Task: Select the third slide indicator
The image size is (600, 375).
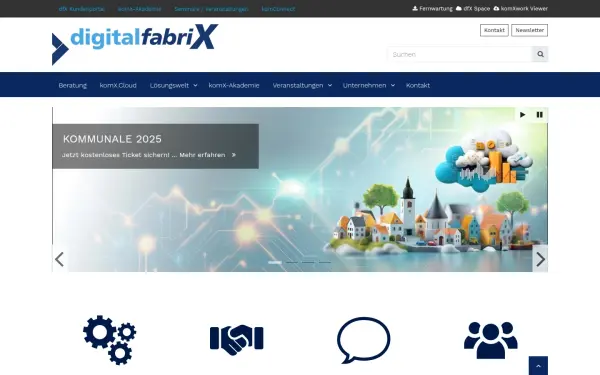Action: (x=308, y=262)
